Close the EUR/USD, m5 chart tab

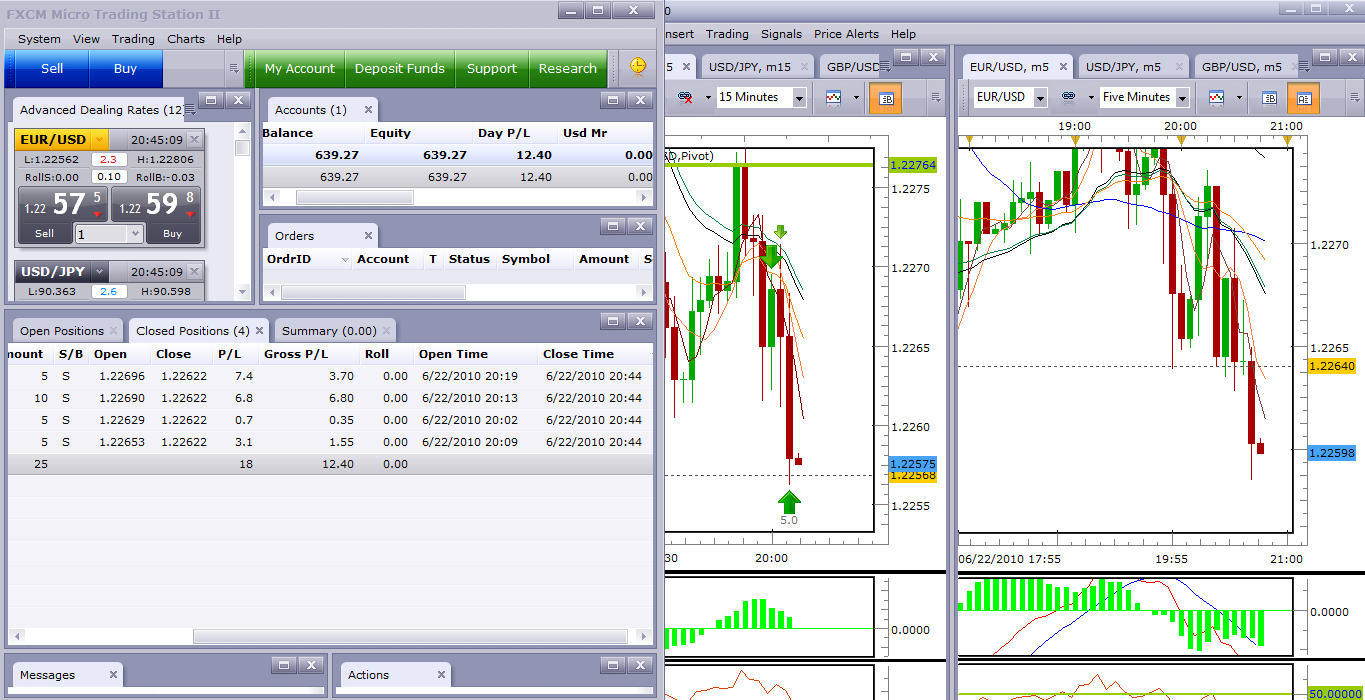point(1063,67)
